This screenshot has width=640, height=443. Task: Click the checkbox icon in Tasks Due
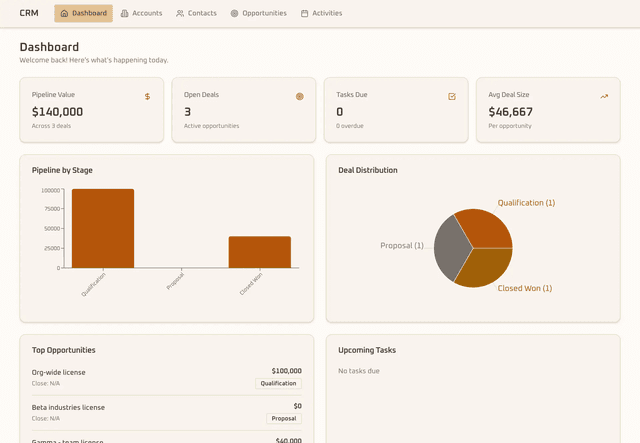[x=452, y=97]
